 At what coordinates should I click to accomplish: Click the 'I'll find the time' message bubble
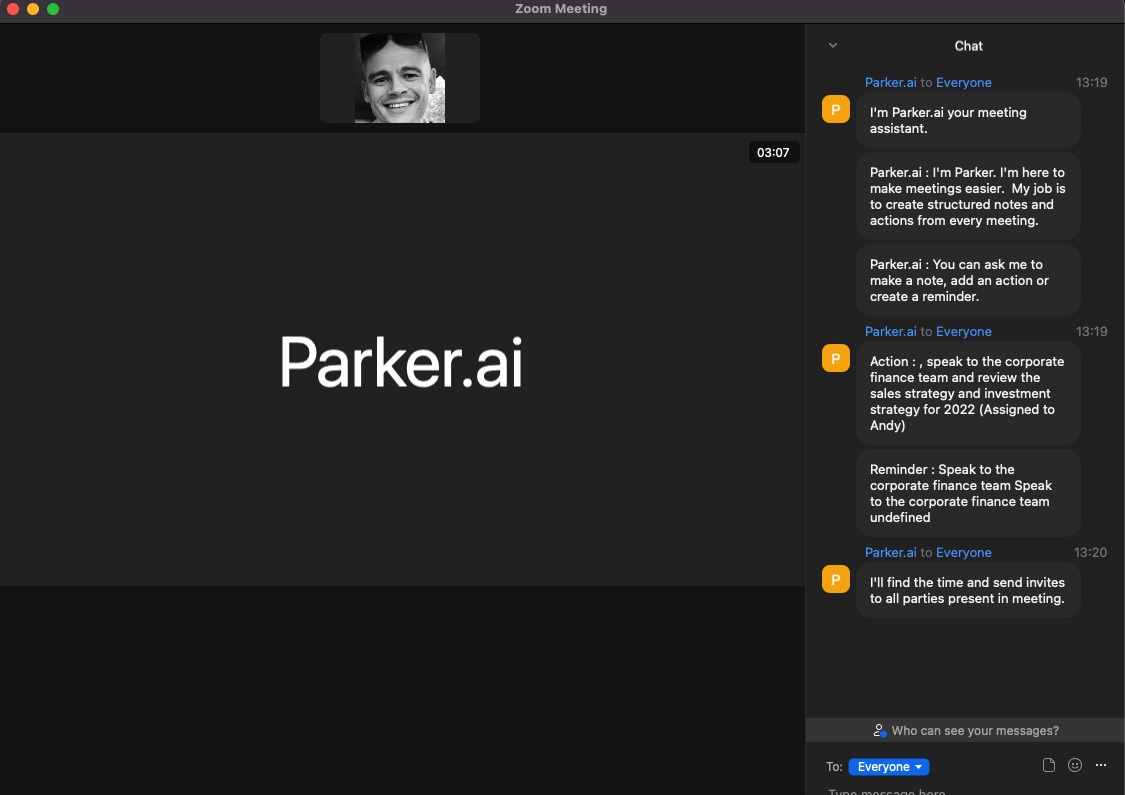967,590
